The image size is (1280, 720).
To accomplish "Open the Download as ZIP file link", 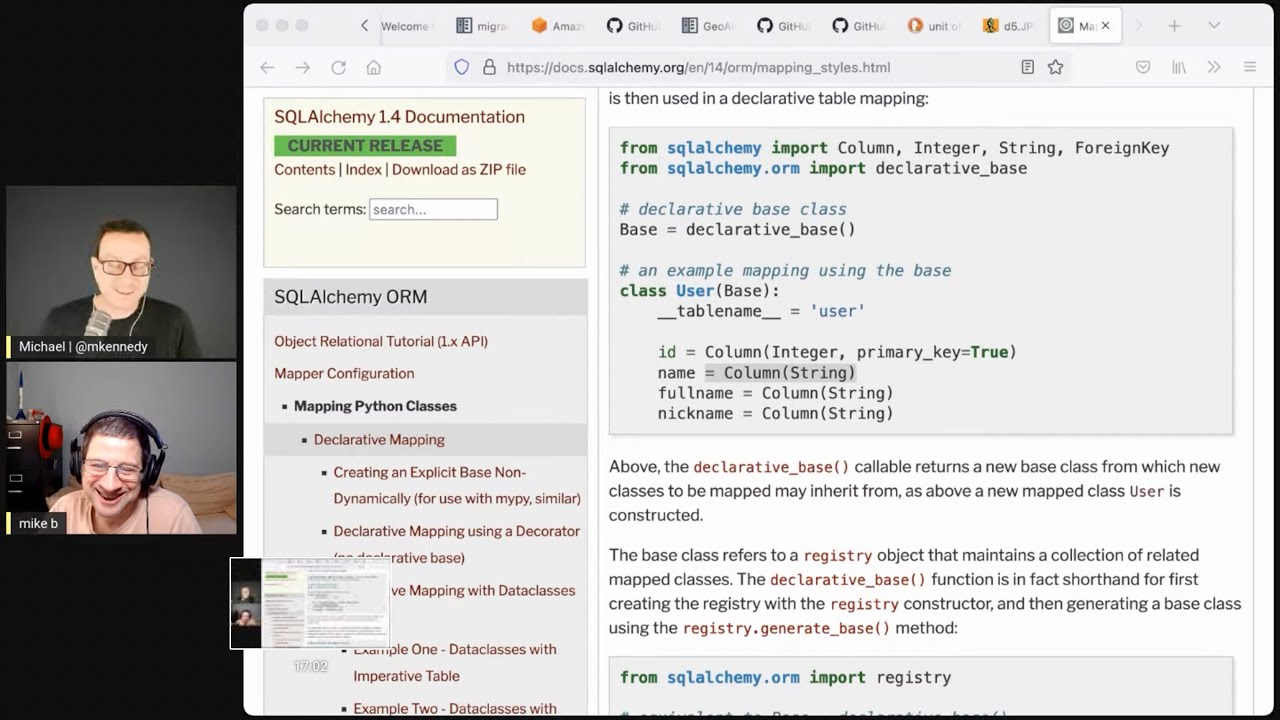I will (x=458, y=169).
